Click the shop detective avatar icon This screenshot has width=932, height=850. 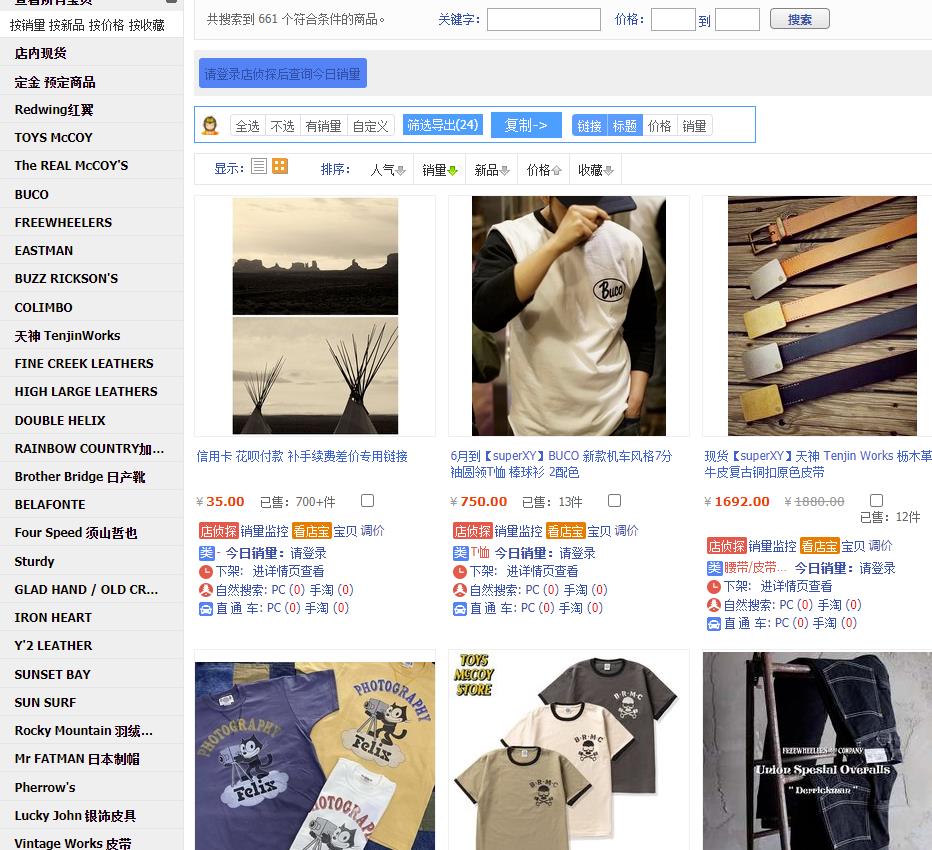(x=210, y=125)
